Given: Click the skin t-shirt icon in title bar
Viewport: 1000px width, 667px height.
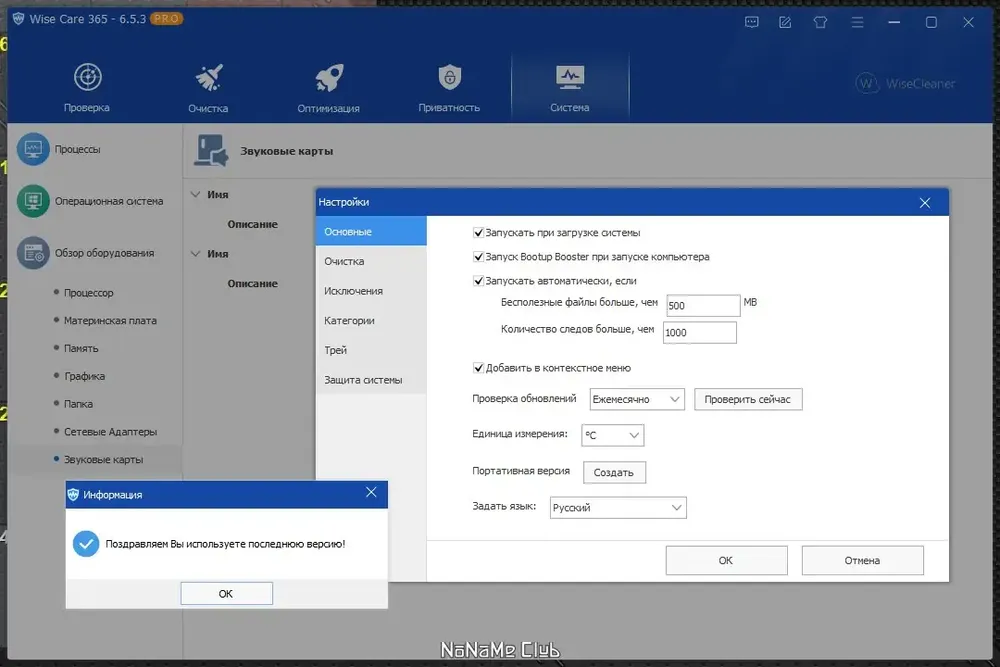Looking at the screenshot, I should [x=820, y=22].
